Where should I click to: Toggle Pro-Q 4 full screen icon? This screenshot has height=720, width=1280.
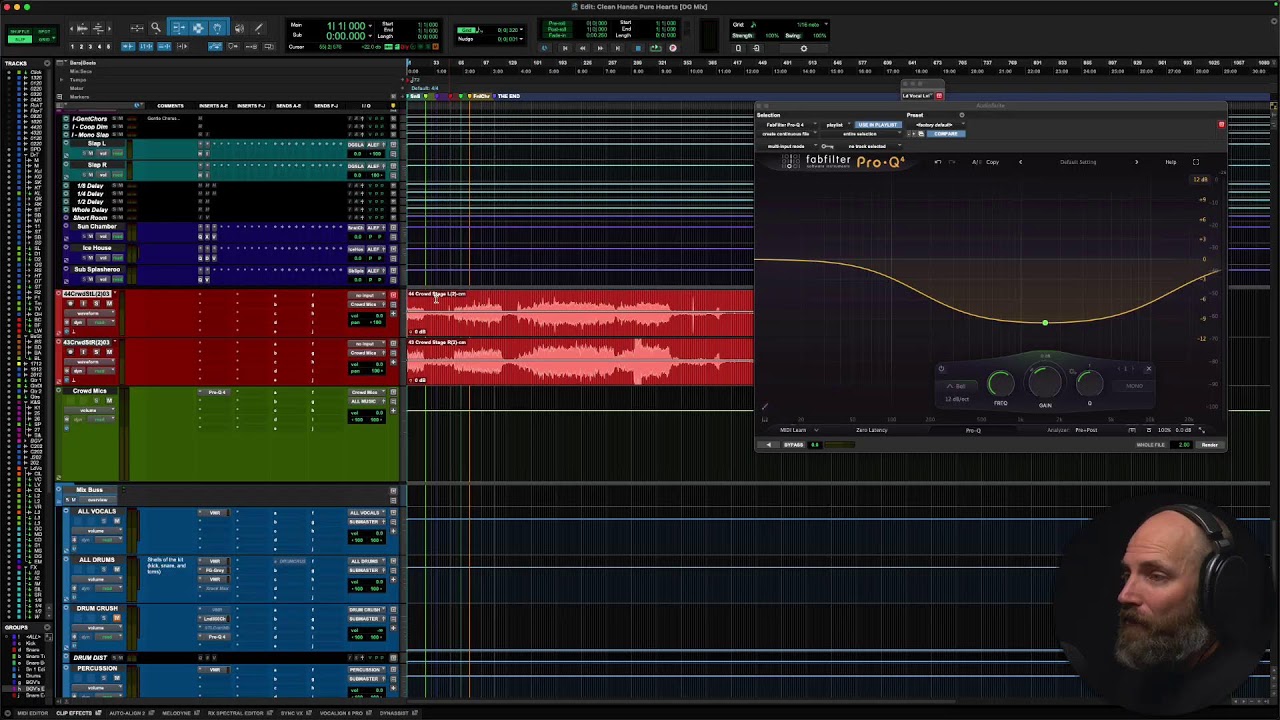coord(1195,162)
